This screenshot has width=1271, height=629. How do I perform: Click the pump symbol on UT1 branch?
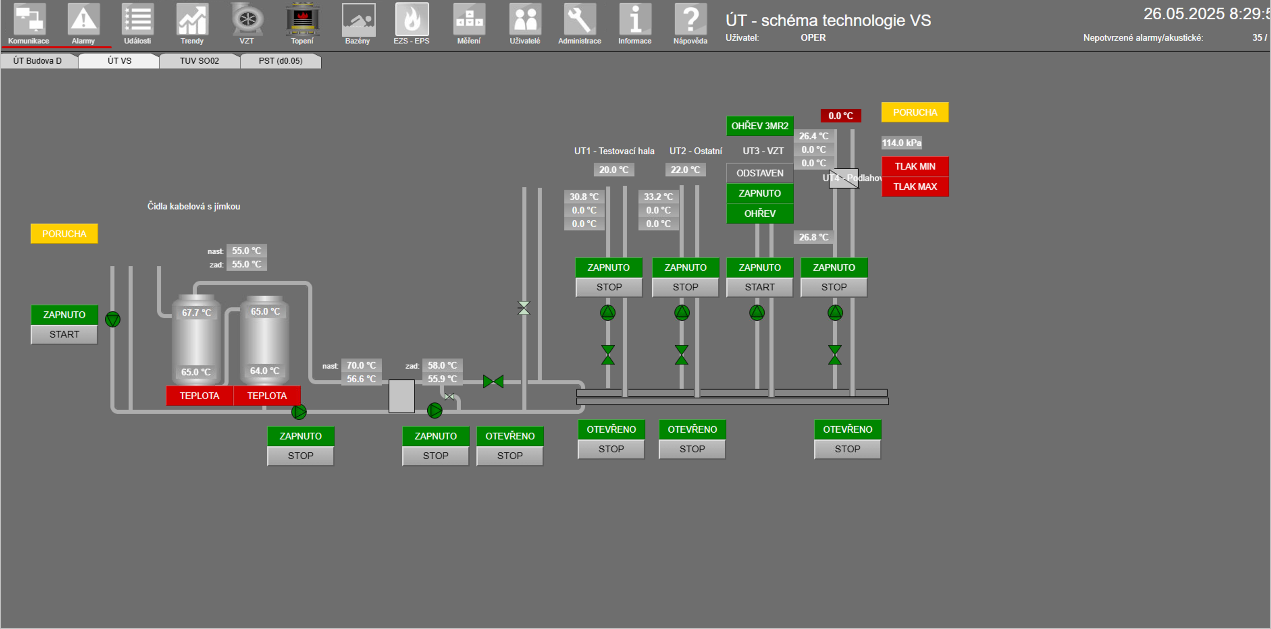tap(608, 313)
